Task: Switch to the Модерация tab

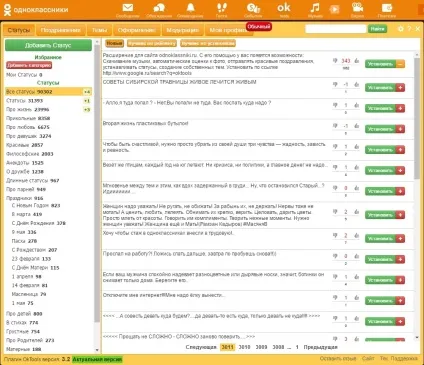Action: 183,30
